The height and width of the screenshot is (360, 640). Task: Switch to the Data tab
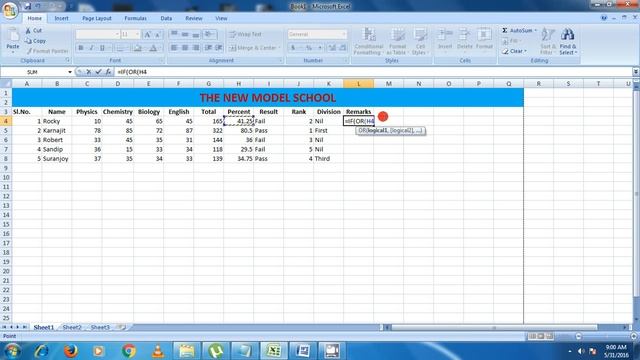click(x=166, y=18)
